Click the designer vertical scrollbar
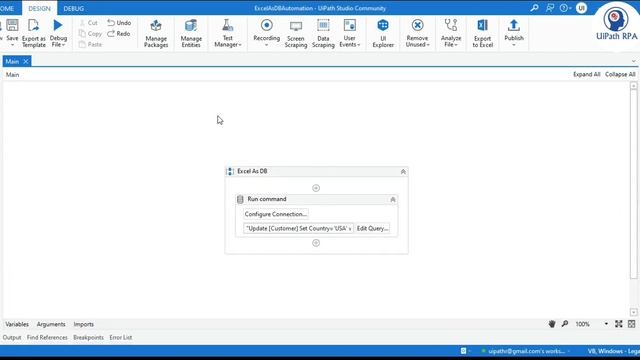The width and height of the screenshot is (640, 360). pos(633,184)
